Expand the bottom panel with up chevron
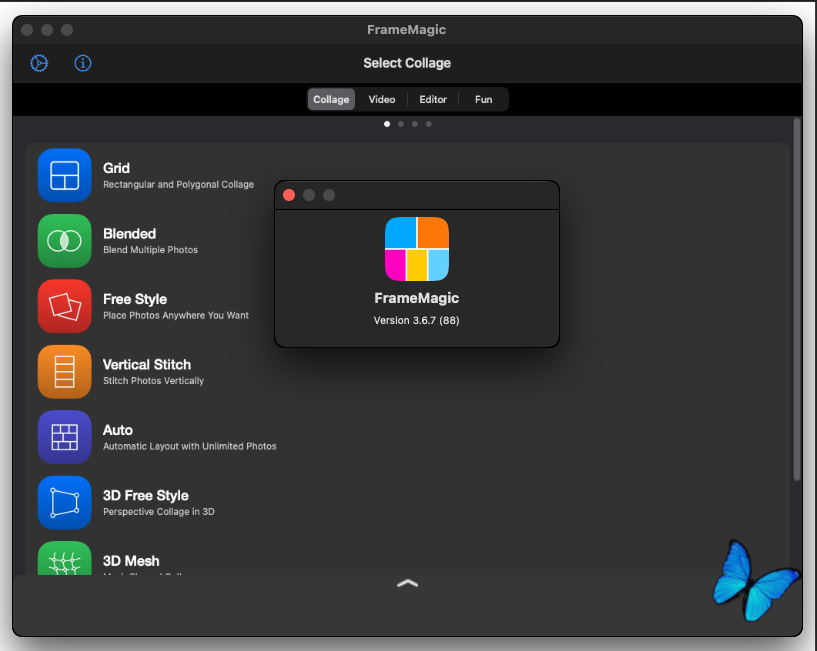The width and height of the screenshot is (817, 651). (407, 583)
